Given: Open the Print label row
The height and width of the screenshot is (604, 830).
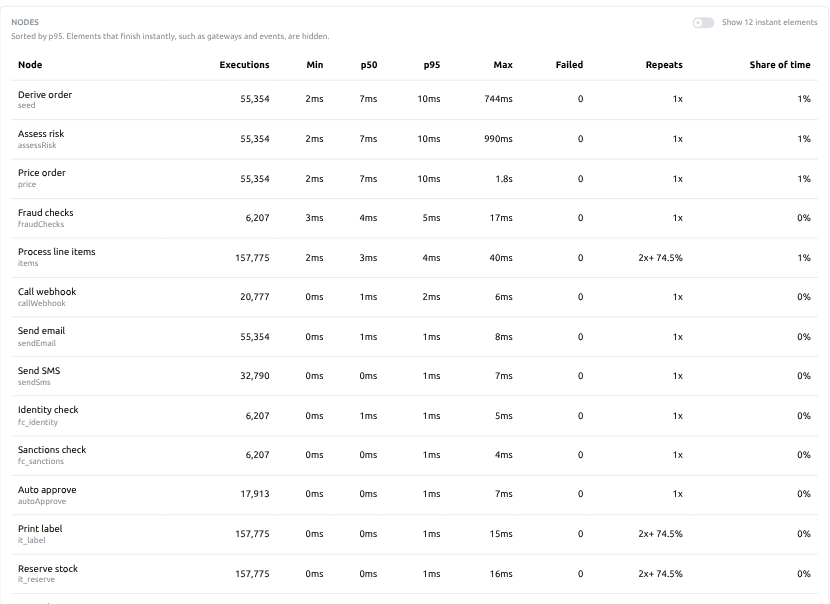Looking at the screenshot, I should click(414, 534).
